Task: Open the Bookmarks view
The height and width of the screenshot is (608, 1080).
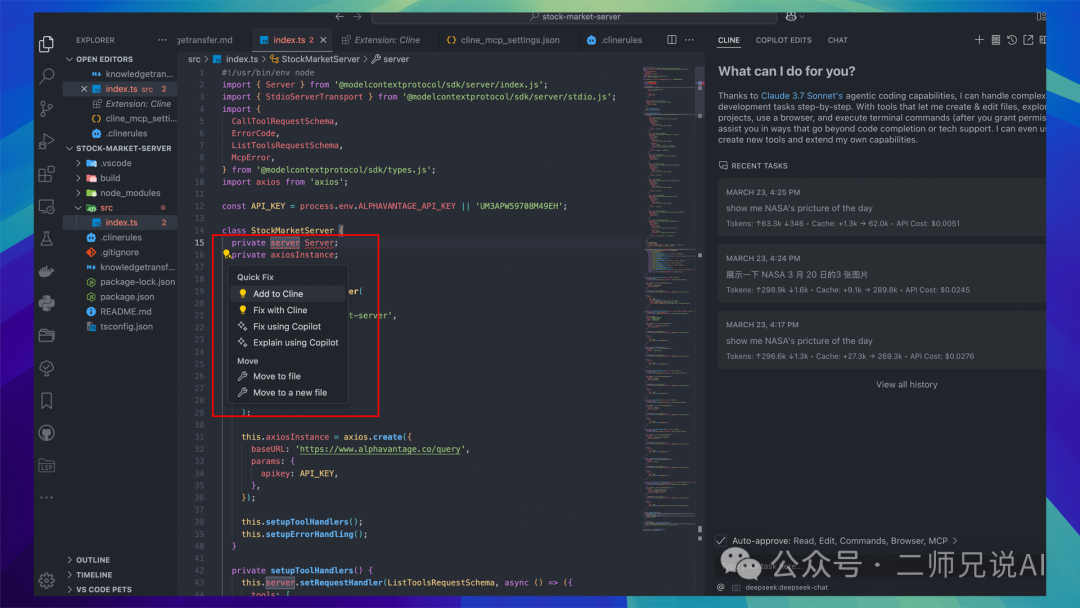Action: coord(46,401)
